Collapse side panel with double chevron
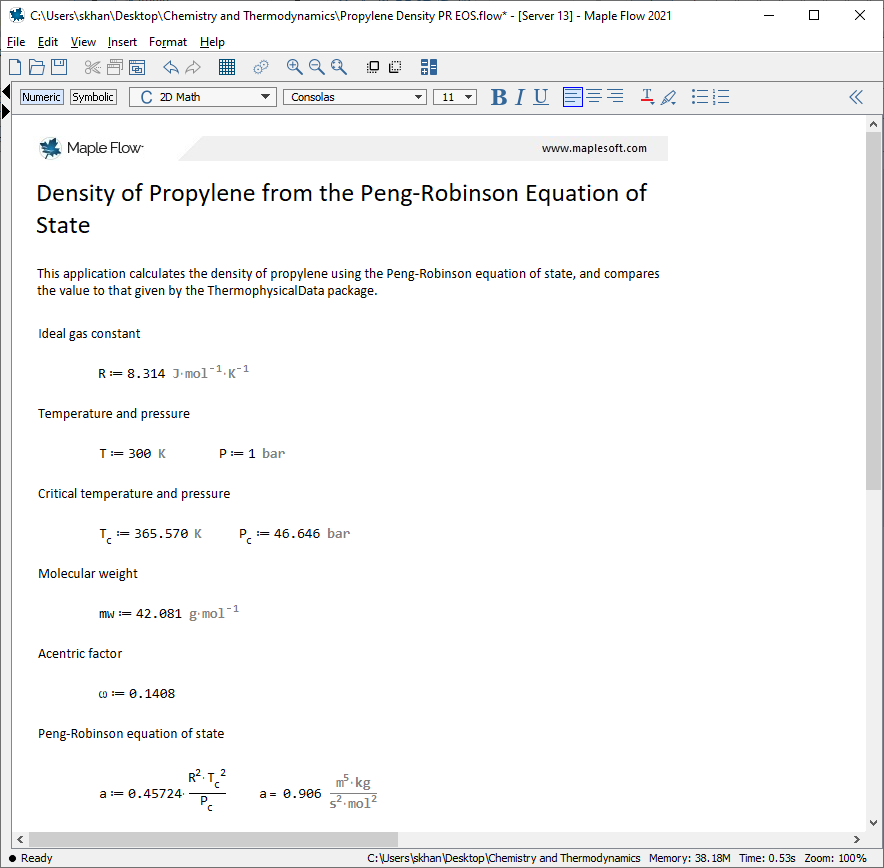Screen dimensions: 884x868 coord(856,97)
